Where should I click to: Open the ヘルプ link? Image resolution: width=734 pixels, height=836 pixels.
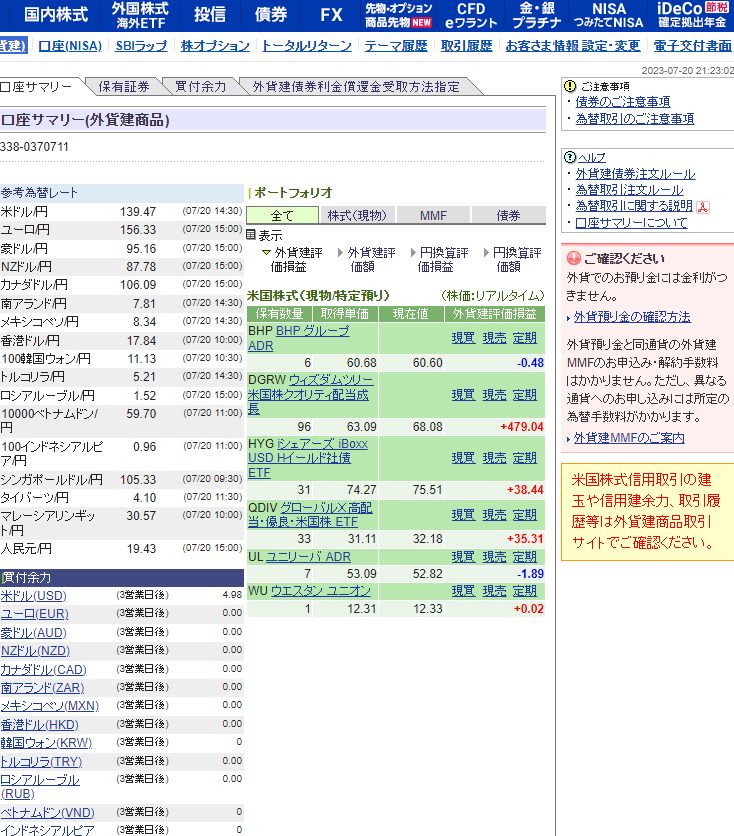592,157
